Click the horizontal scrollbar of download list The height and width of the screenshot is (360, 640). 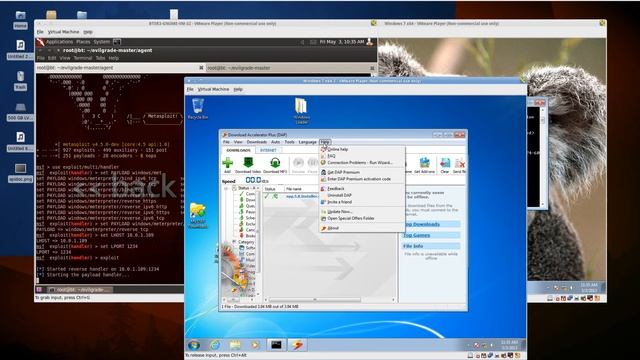[x=314, y=300]
